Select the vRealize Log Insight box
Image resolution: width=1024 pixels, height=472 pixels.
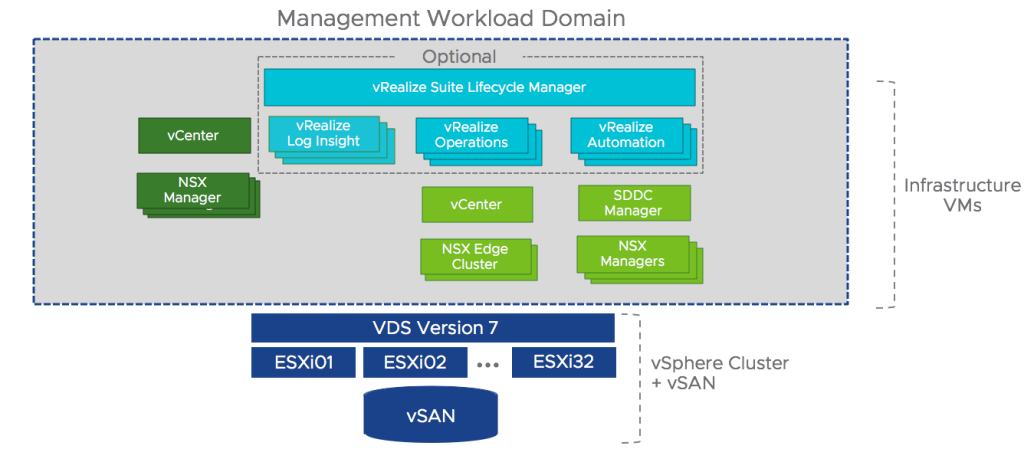(x=323, y=135)
